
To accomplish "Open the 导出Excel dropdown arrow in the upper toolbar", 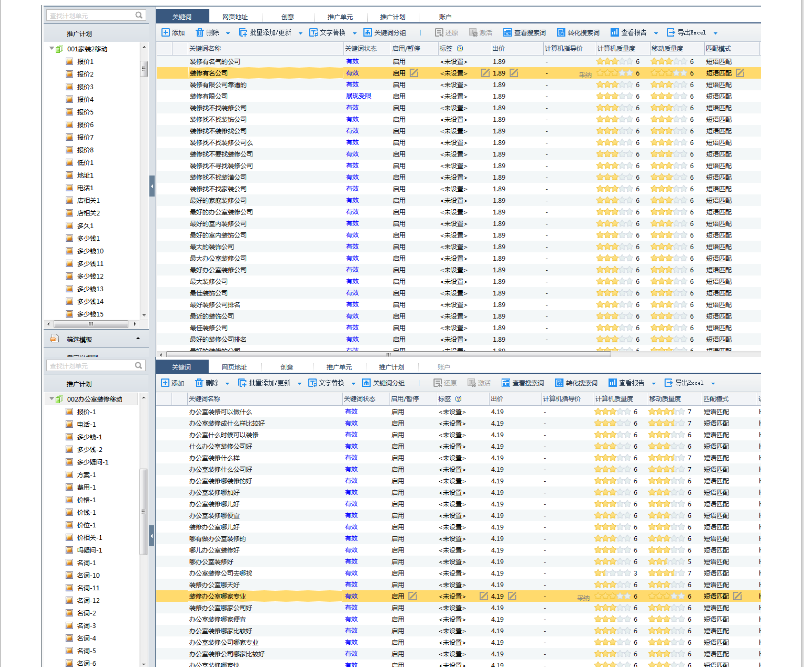I will tap(715, 33).
